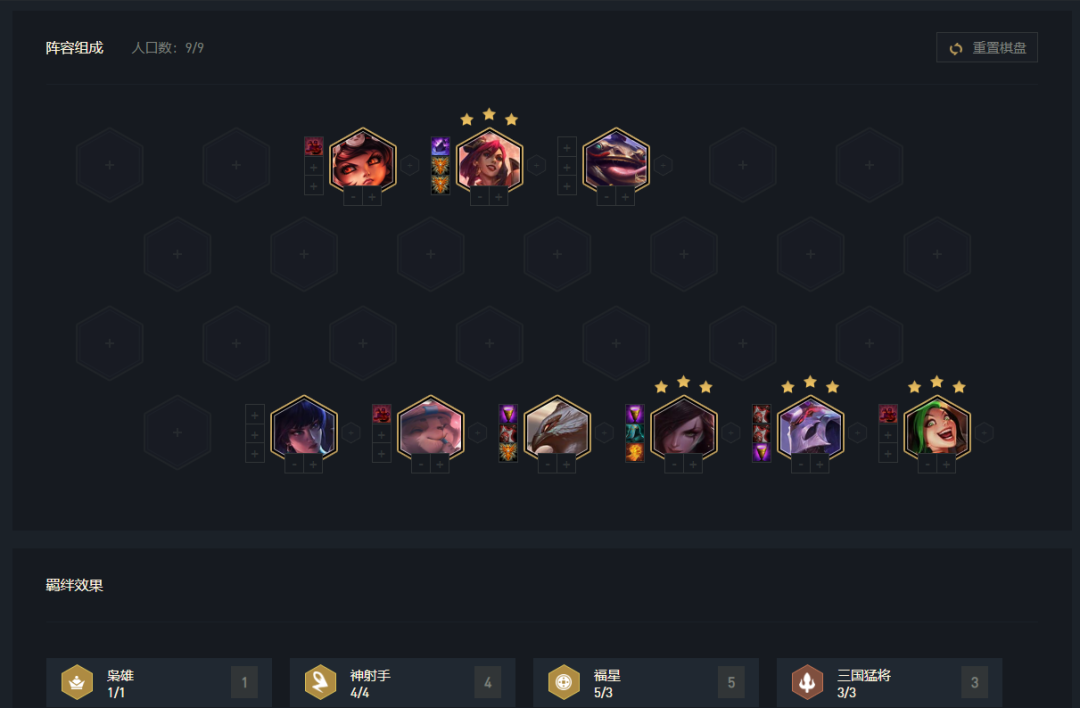
Task: Select the blue-haired champion in bottom row
Action: [x=304, y=428]
